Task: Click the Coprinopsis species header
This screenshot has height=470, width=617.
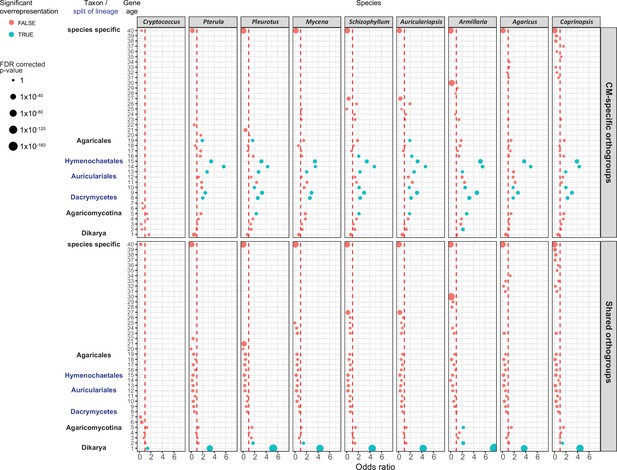Action: click(576, 22)
